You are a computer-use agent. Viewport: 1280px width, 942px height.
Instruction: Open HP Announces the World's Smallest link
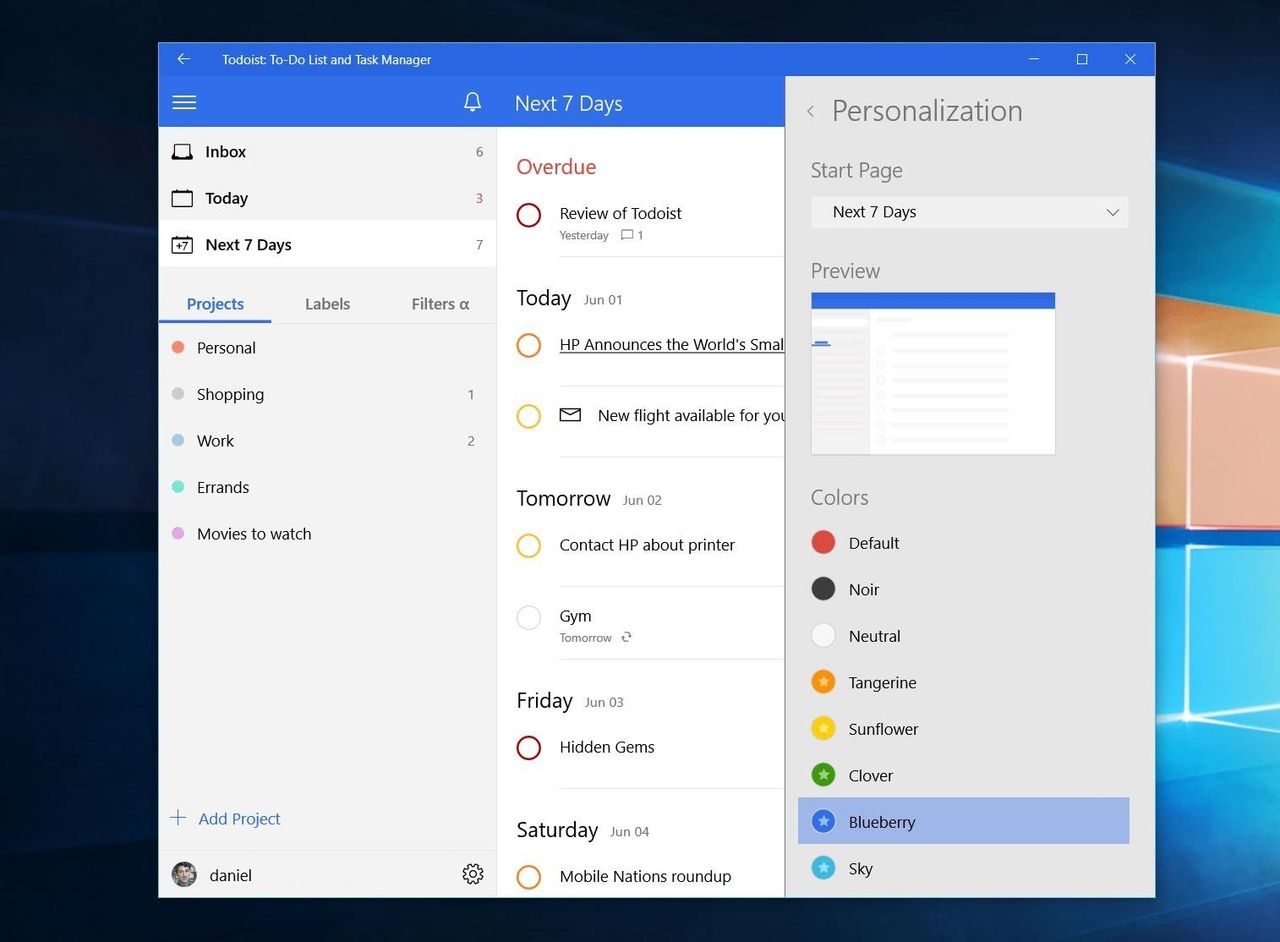pos(672,344)
